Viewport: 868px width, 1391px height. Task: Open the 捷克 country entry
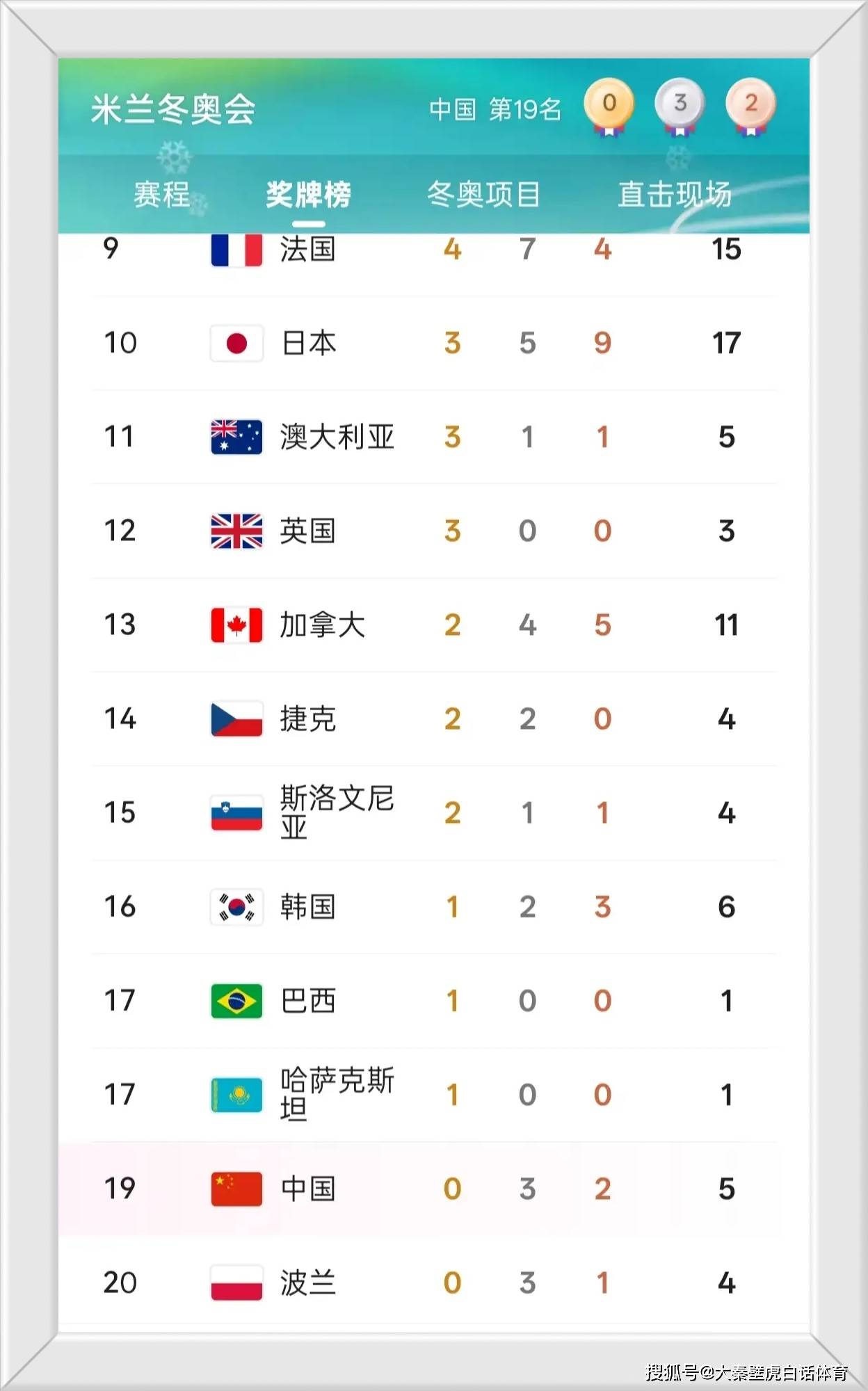tap(307, 719)
